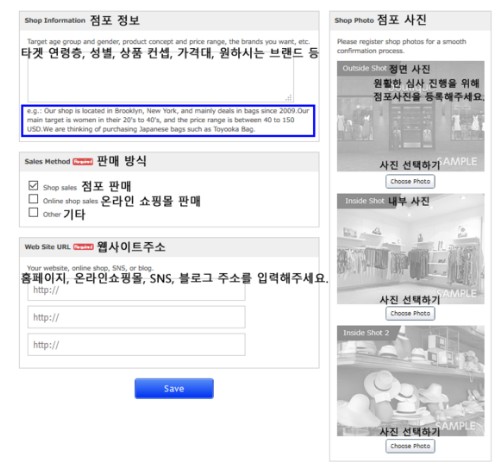
Task: Click the Online shop sales label
Action: (x=70, y=201)
